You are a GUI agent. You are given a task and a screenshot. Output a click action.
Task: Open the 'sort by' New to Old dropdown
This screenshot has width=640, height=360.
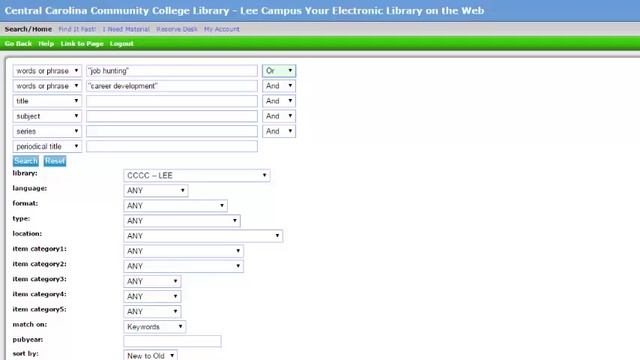click(x=151, y=355)
